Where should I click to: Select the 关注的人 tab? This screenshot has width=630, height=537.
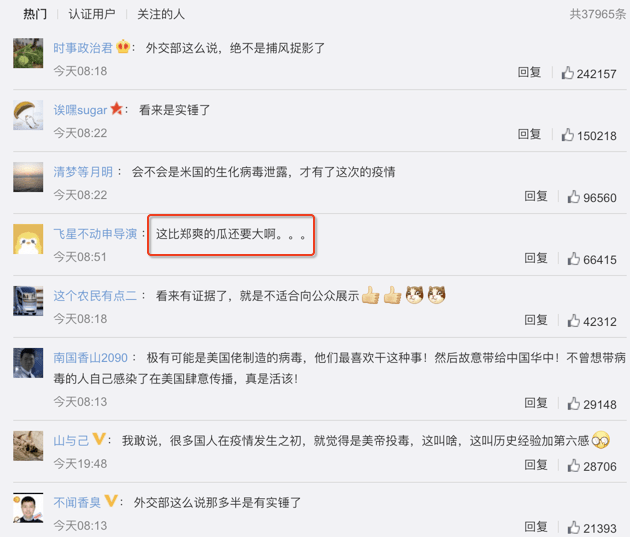point(161,14)
